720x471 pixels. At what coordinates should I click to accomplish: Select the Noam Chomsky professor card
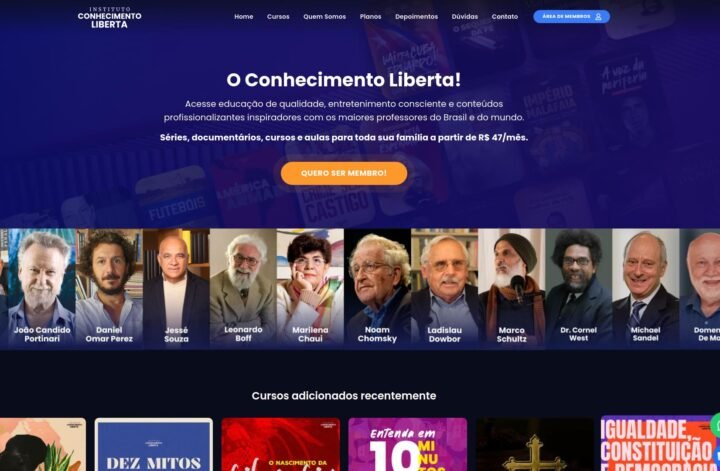[377, 289]
